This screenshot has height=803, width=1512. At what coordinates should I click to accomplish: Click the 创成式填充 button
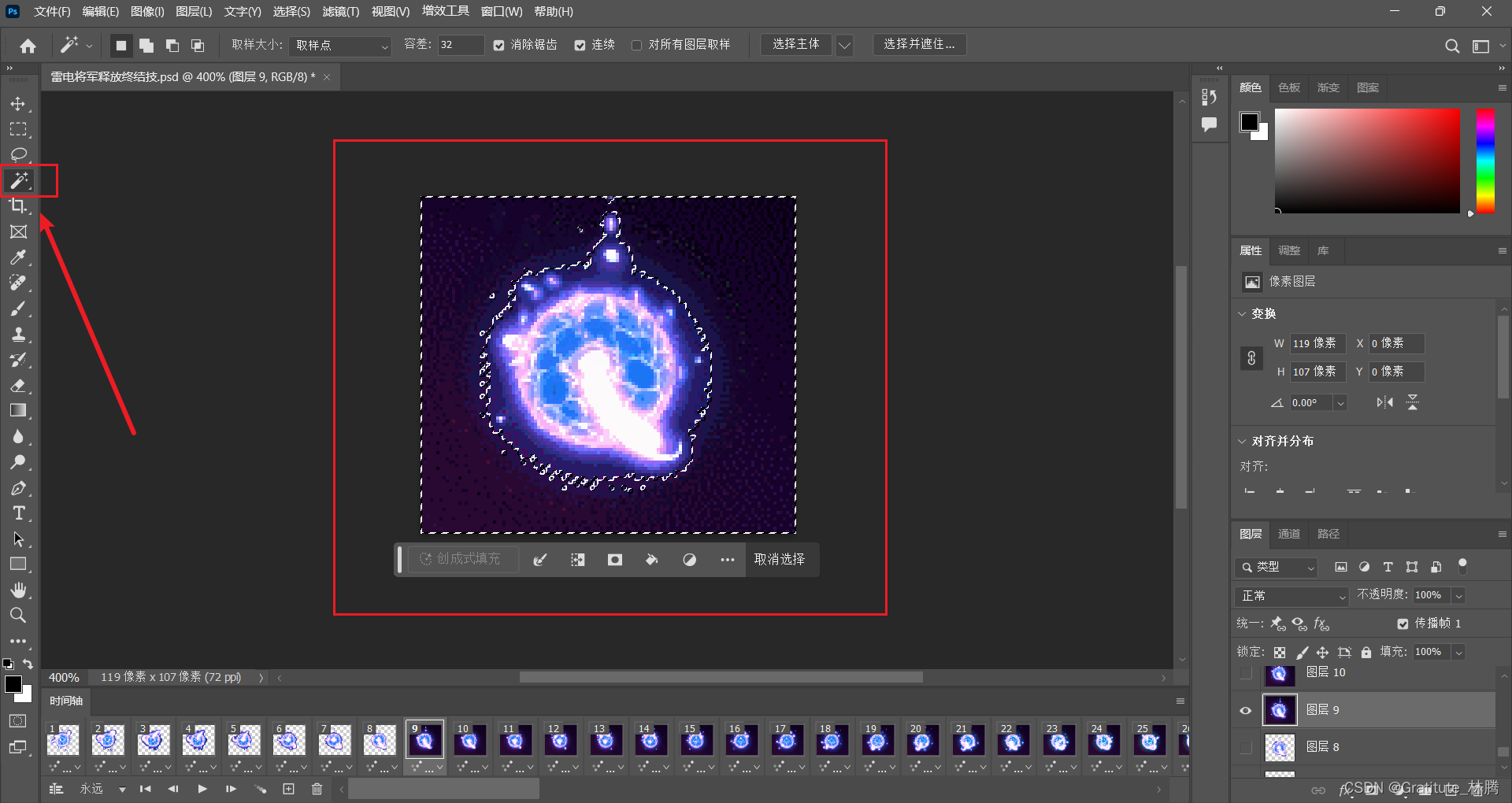click(462, 560)
